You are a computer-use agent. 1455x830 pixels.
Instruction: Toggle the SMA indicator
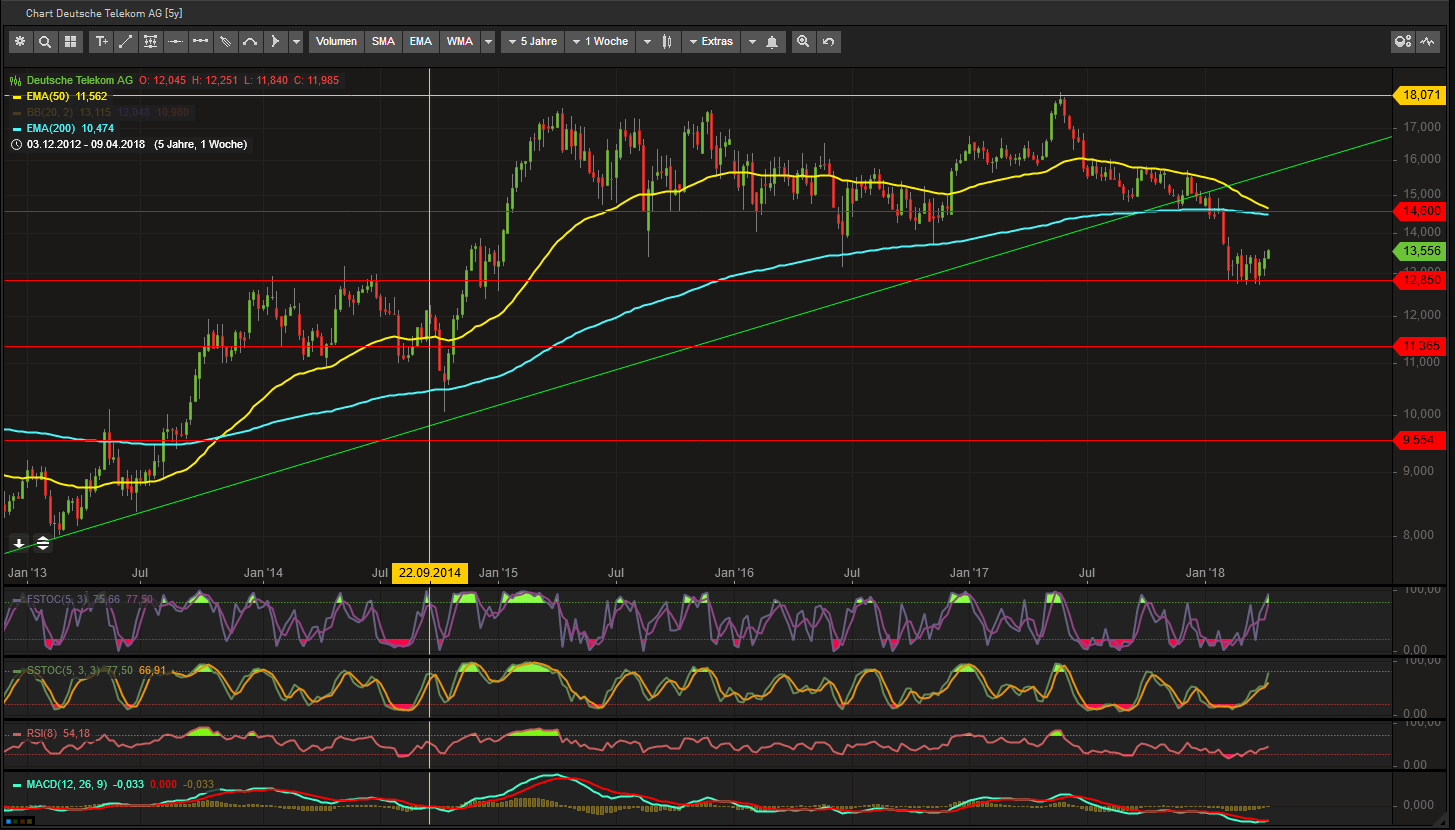tap(383, 41)
